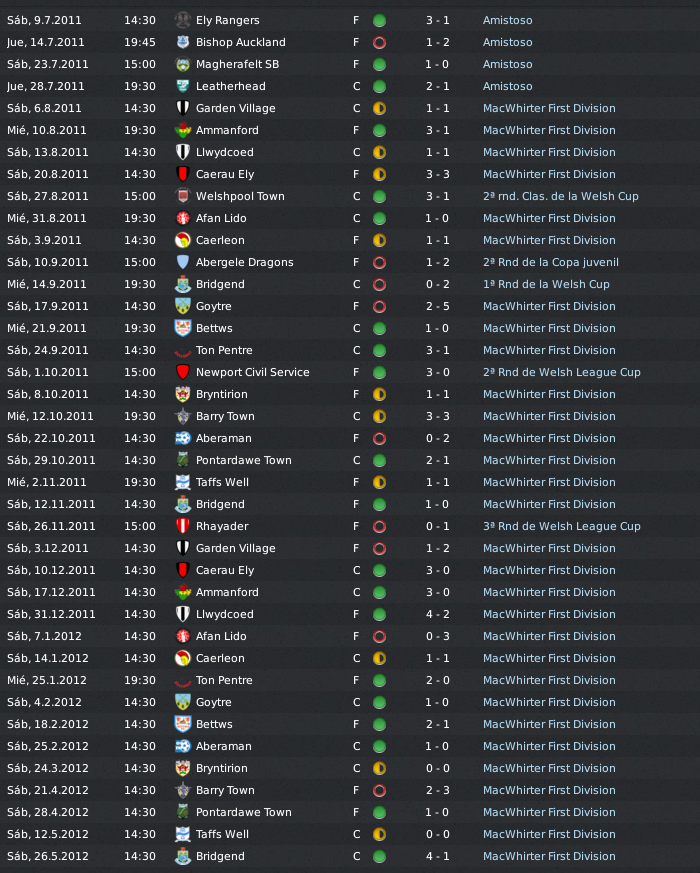Click green win indicator for Ely Rangers match
The image size is (700, 873).
(x=379, y=21)
